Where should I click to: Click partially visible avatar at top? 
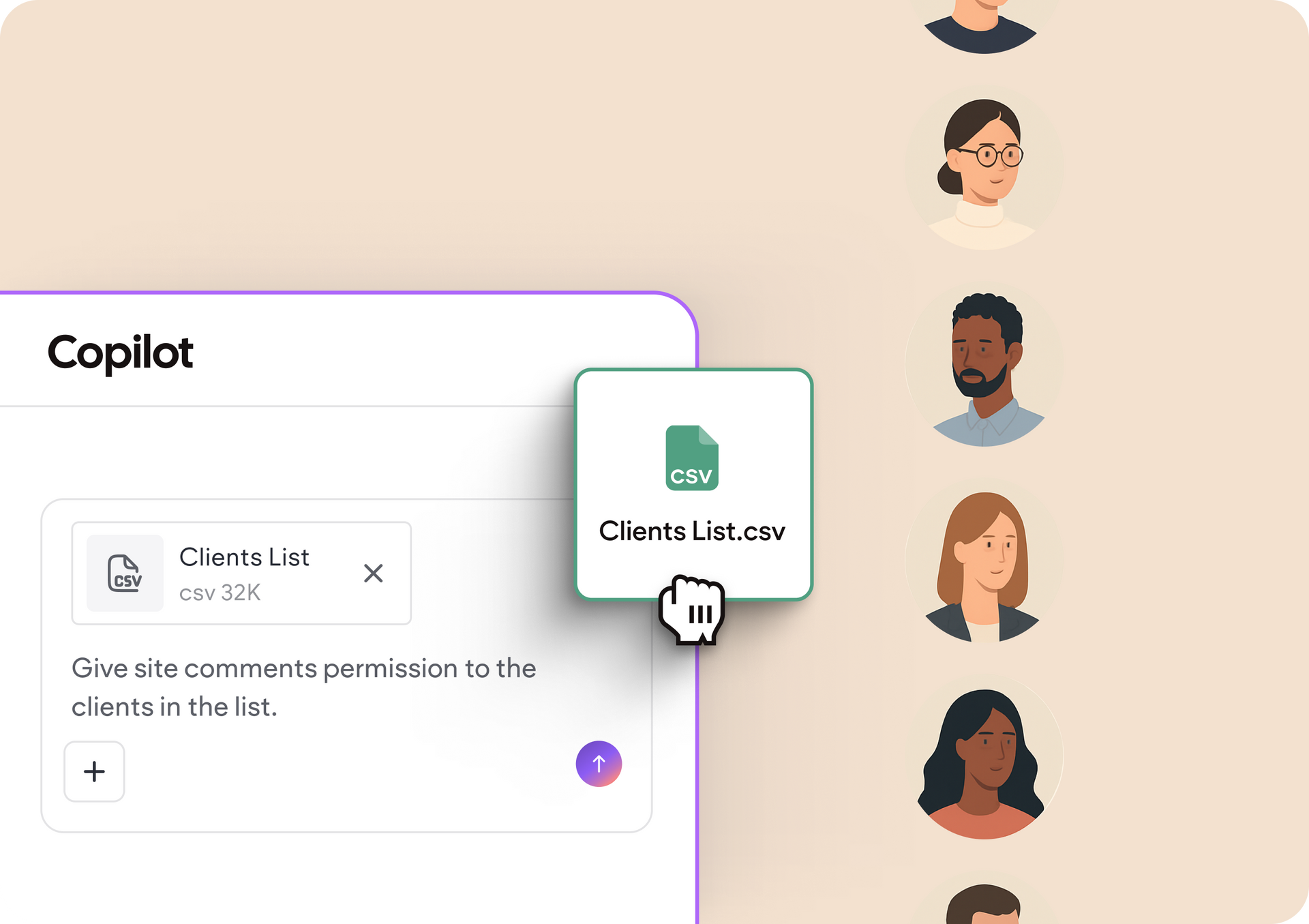pos(982,24)
